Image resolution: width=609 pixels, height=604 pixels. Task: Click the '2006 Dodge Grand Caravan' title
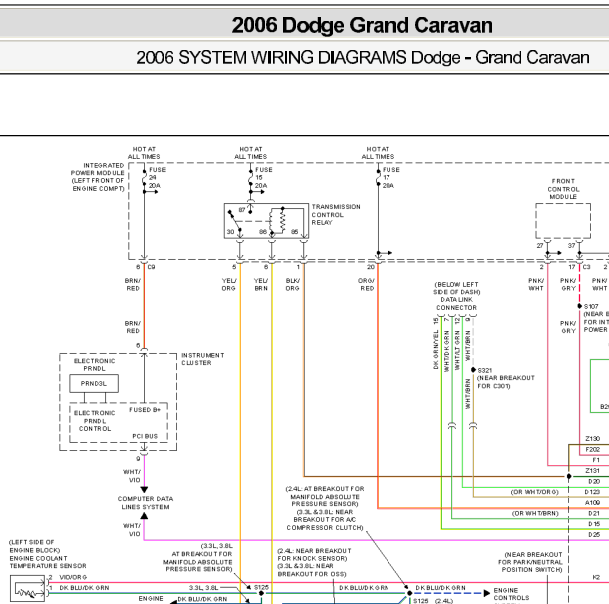tap(362, 25)
